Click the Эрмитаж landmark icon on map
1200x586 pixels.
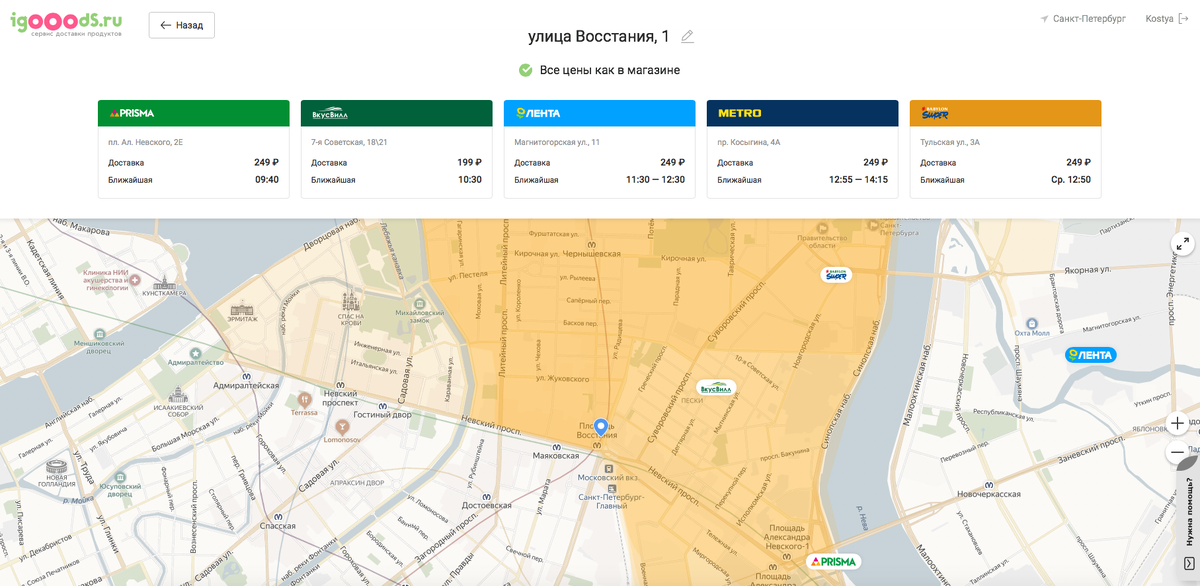tap(241, 308)
